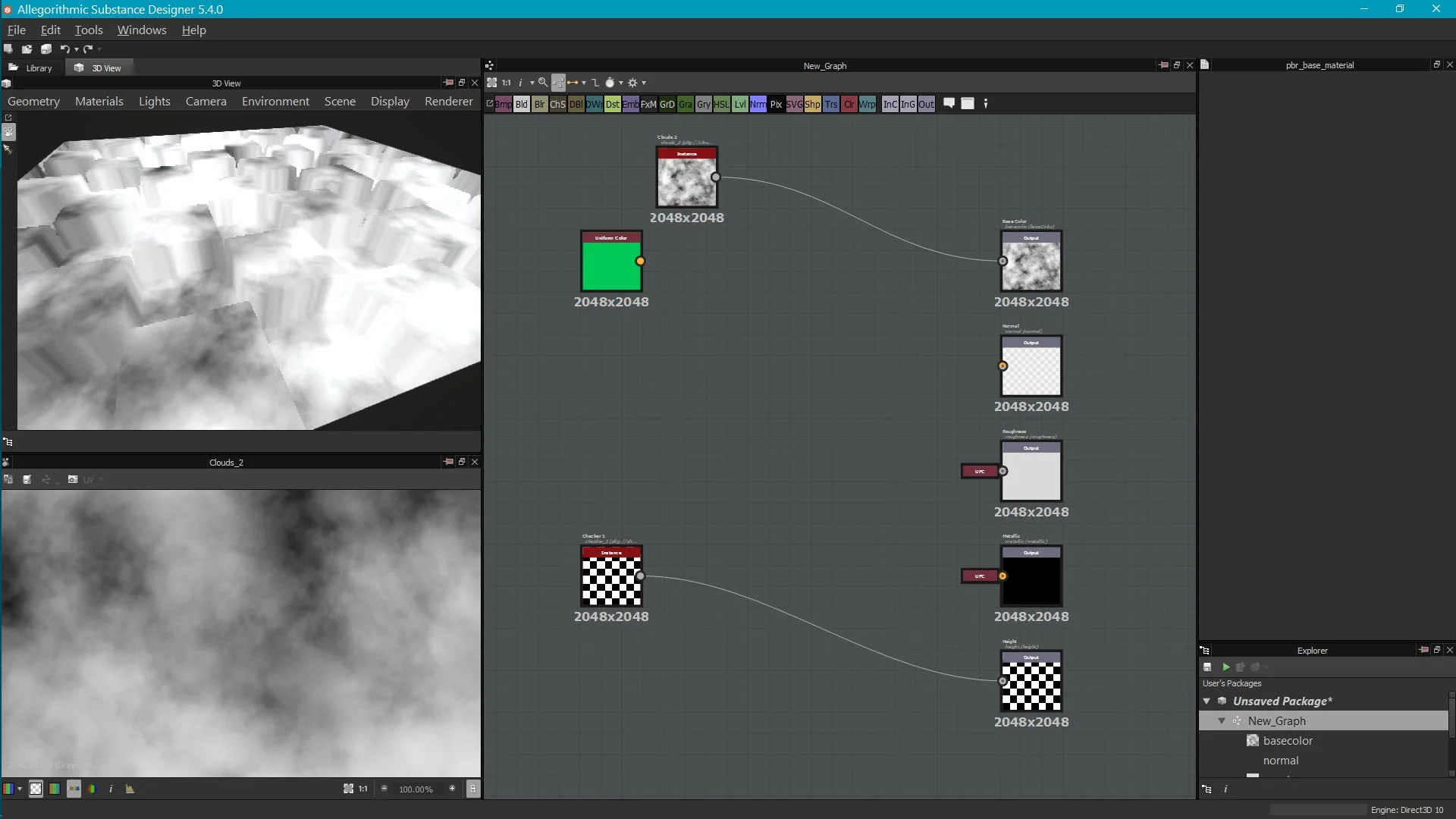Select the Clouds 2 node thumbnail
The image size is (1456, 819).
click(x=686, y=177)
